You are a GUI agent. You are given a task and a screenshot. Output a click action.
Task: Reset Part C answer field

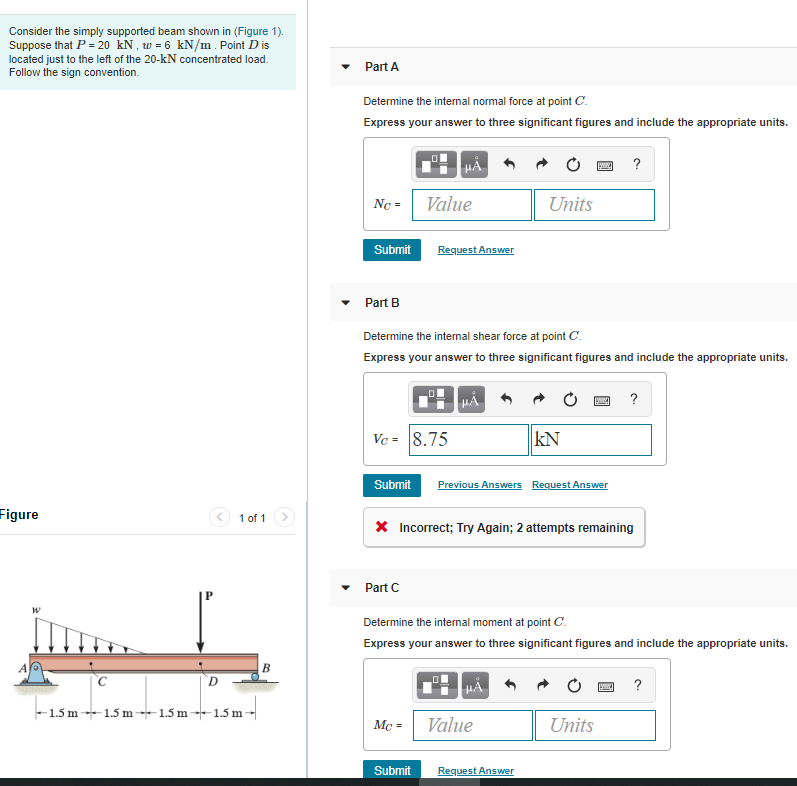574,685
